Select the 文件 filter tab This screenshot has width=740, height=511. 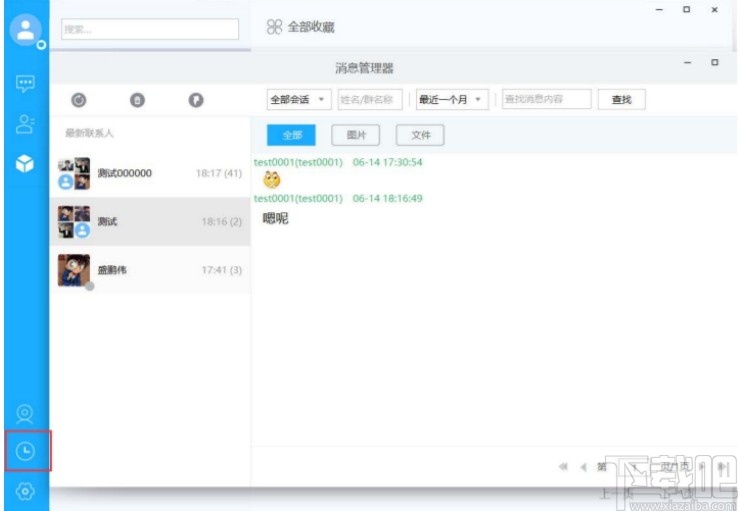pyautogui.click(x=420, y=135)
